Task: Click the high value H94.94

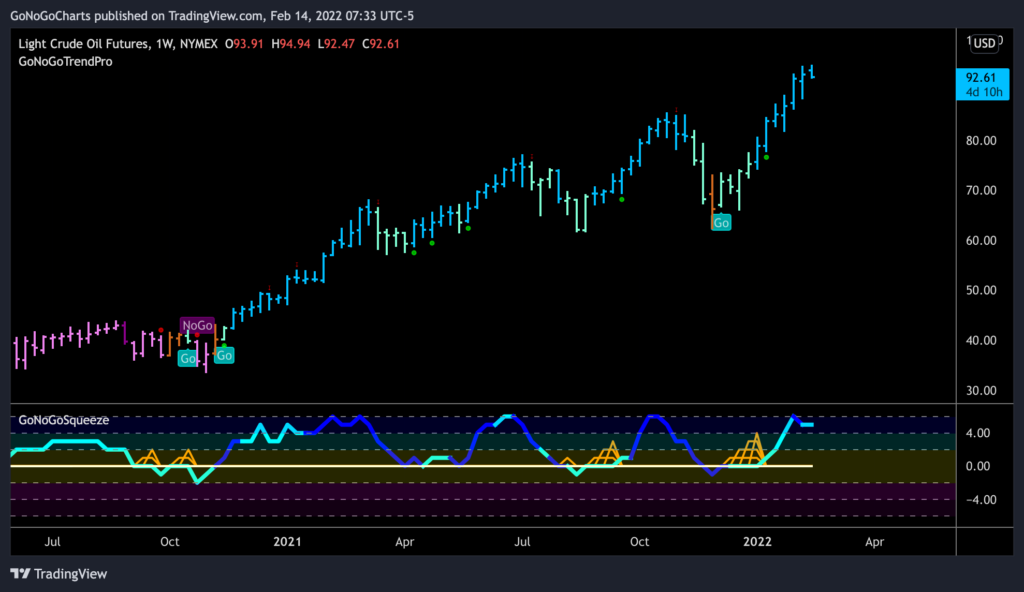Action: pyautogui.click(x=291, y=44)
